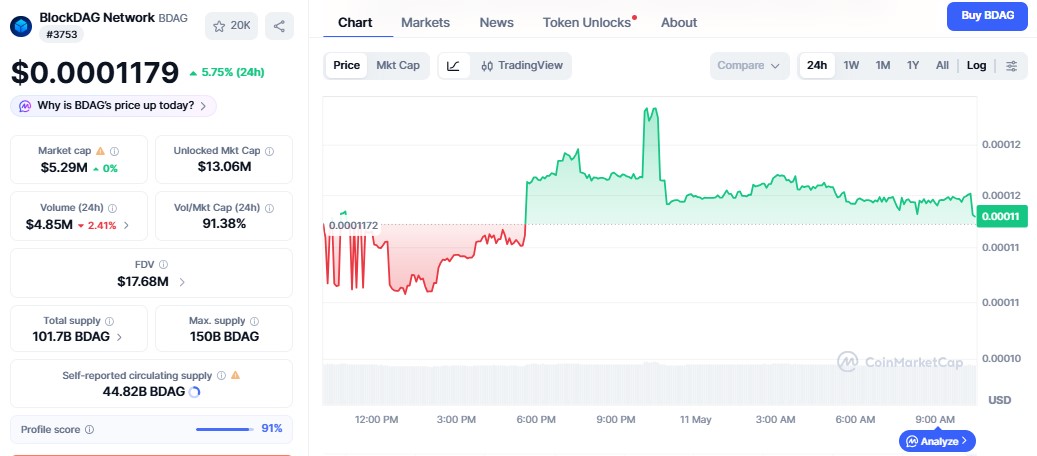Click circulating supply warning triangle icon

[x=235, y=375]
